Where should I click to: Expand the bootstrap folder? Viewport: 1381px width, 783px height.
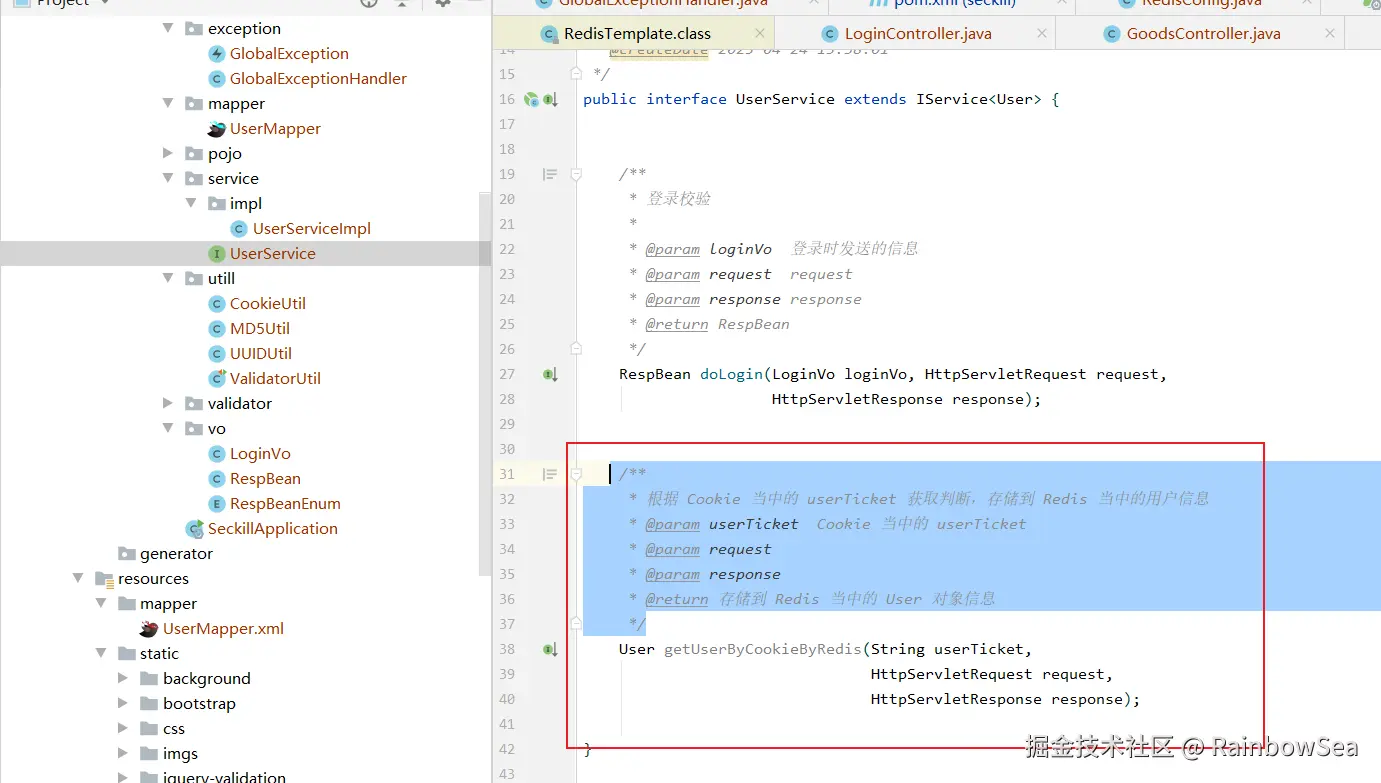(x=123, y=704)
